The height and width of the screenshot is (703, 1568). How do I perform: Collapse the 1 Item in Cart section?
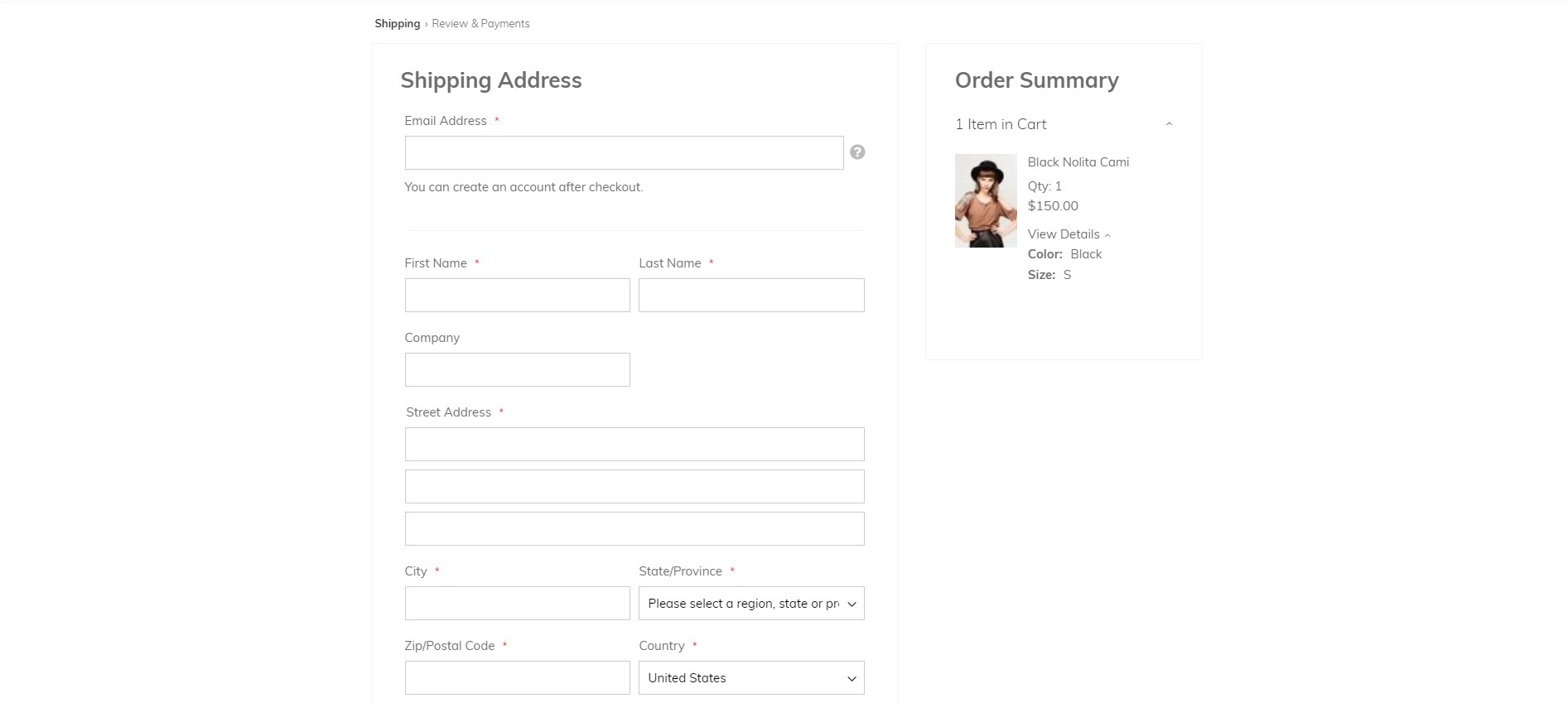1168,124
